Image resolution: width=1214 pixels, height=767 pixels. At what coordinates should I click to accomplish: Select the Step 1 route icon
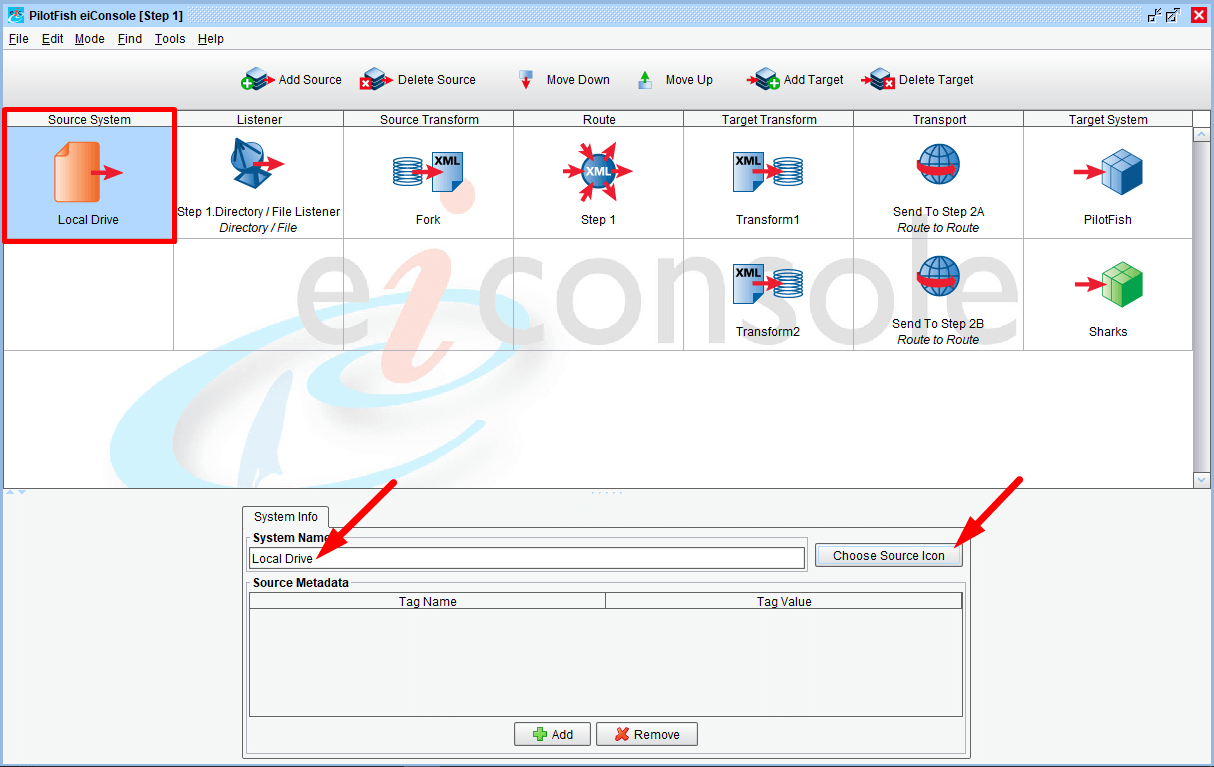coord(598,172)
